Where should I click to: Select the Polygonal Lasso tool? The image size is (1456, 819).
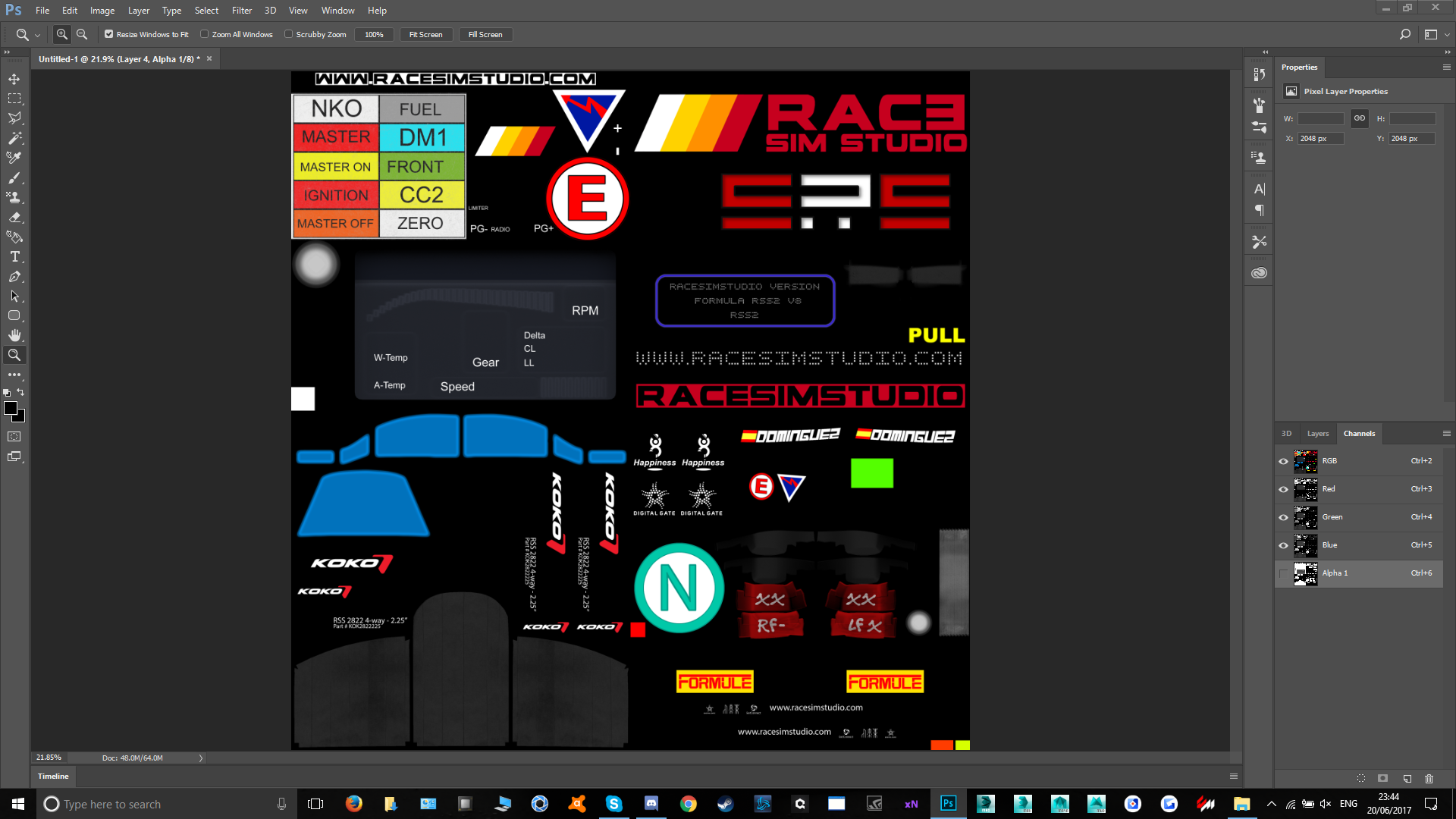(x=14, y=118)
